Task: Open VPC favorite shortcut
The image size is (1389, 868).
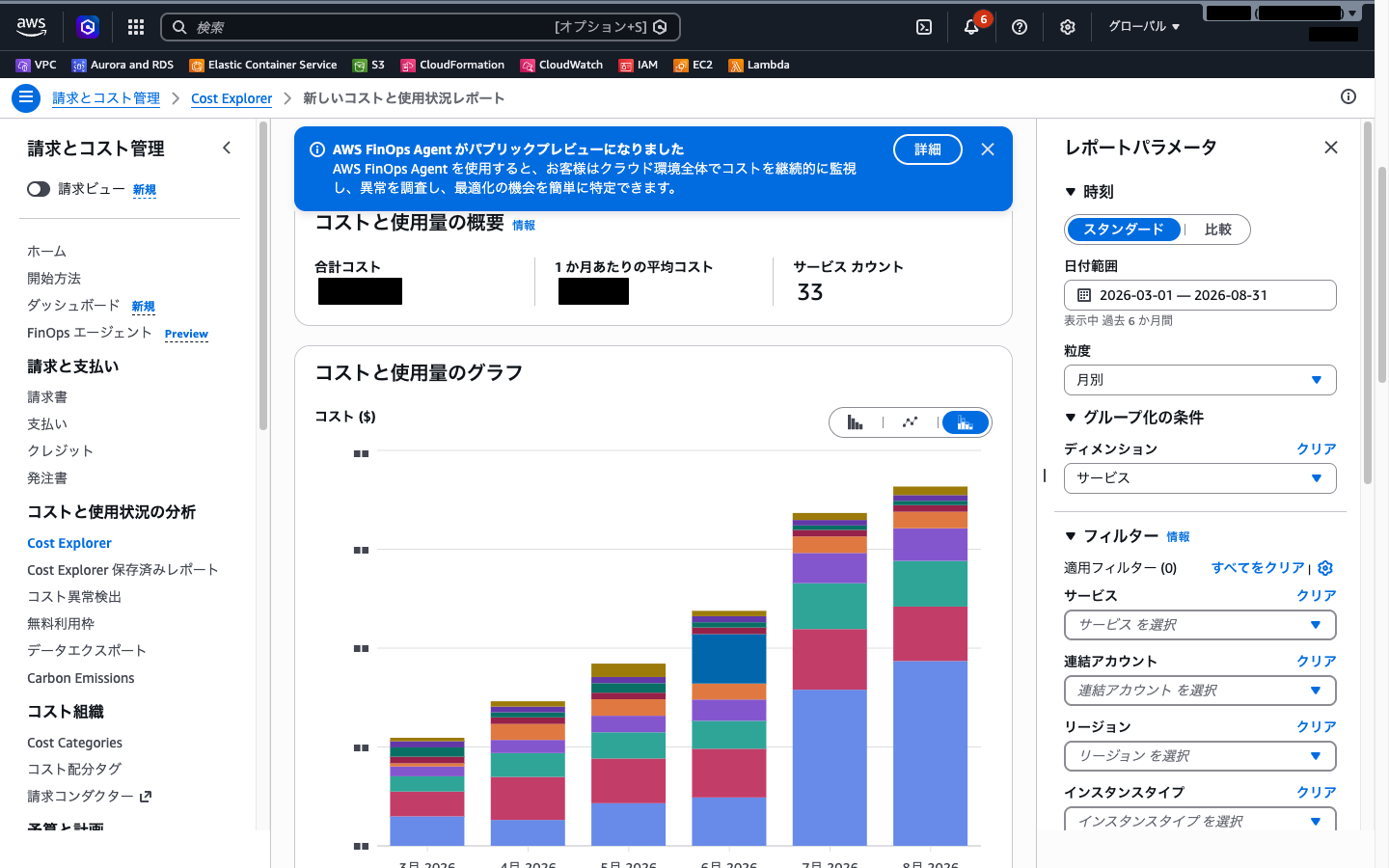Action: 37,65
